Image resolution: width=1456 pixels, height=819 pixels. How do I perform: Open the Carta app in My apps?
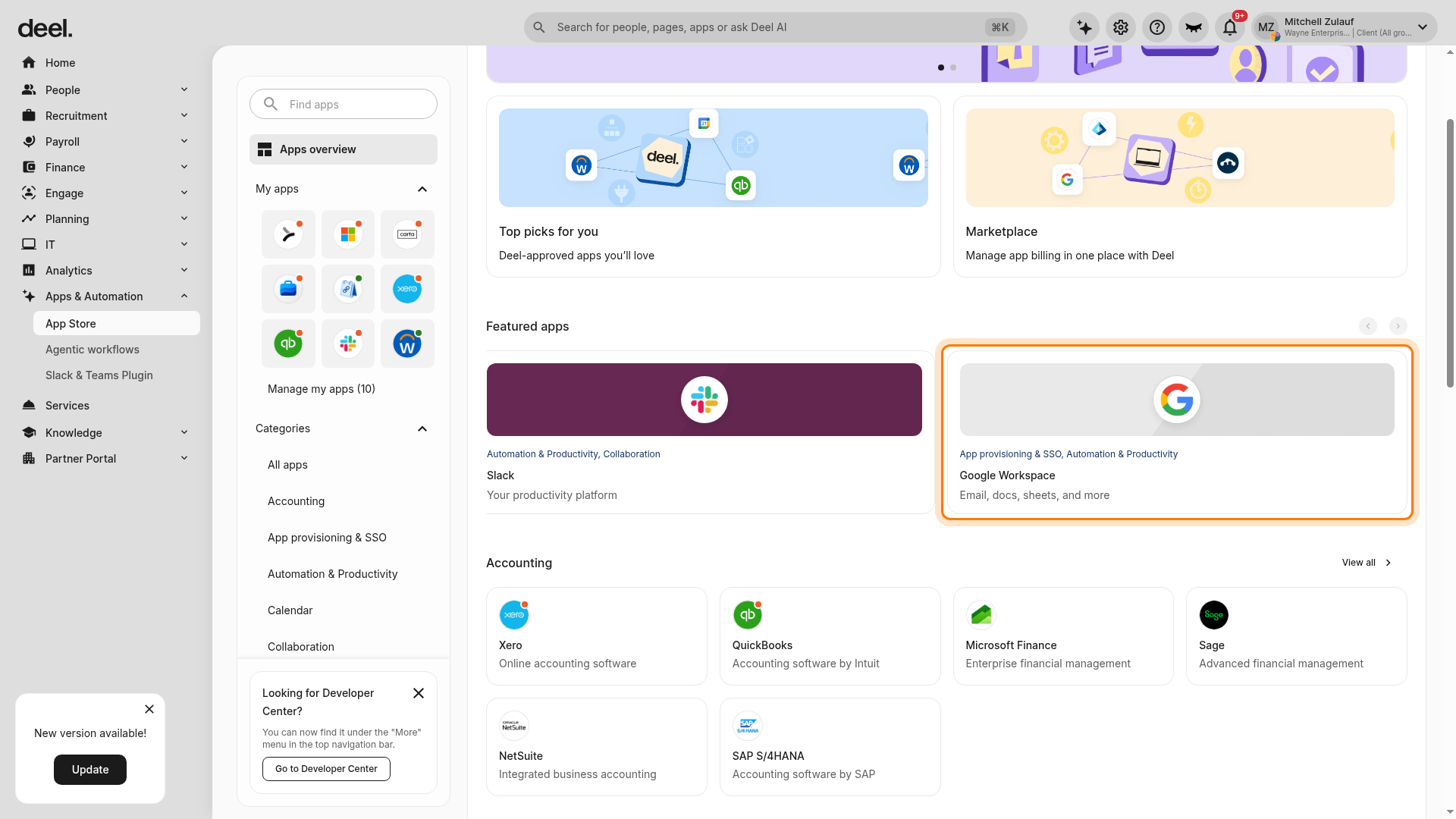coord(407,234)
